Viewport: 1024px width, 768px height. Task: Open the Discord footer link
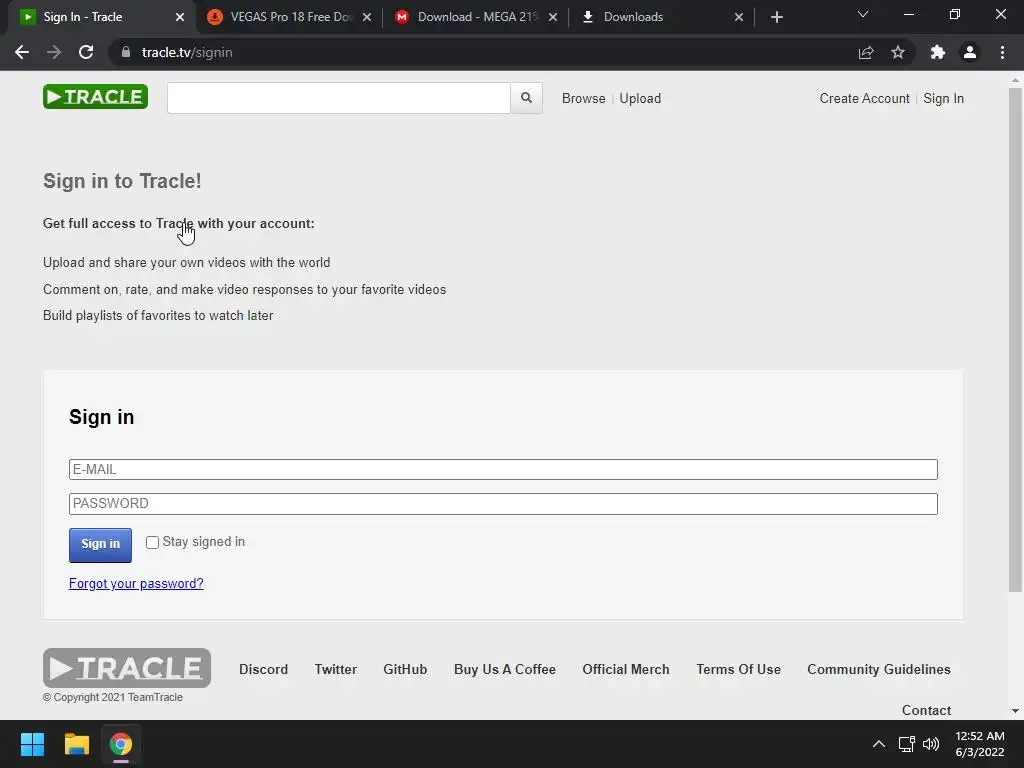tap(263, 669)
